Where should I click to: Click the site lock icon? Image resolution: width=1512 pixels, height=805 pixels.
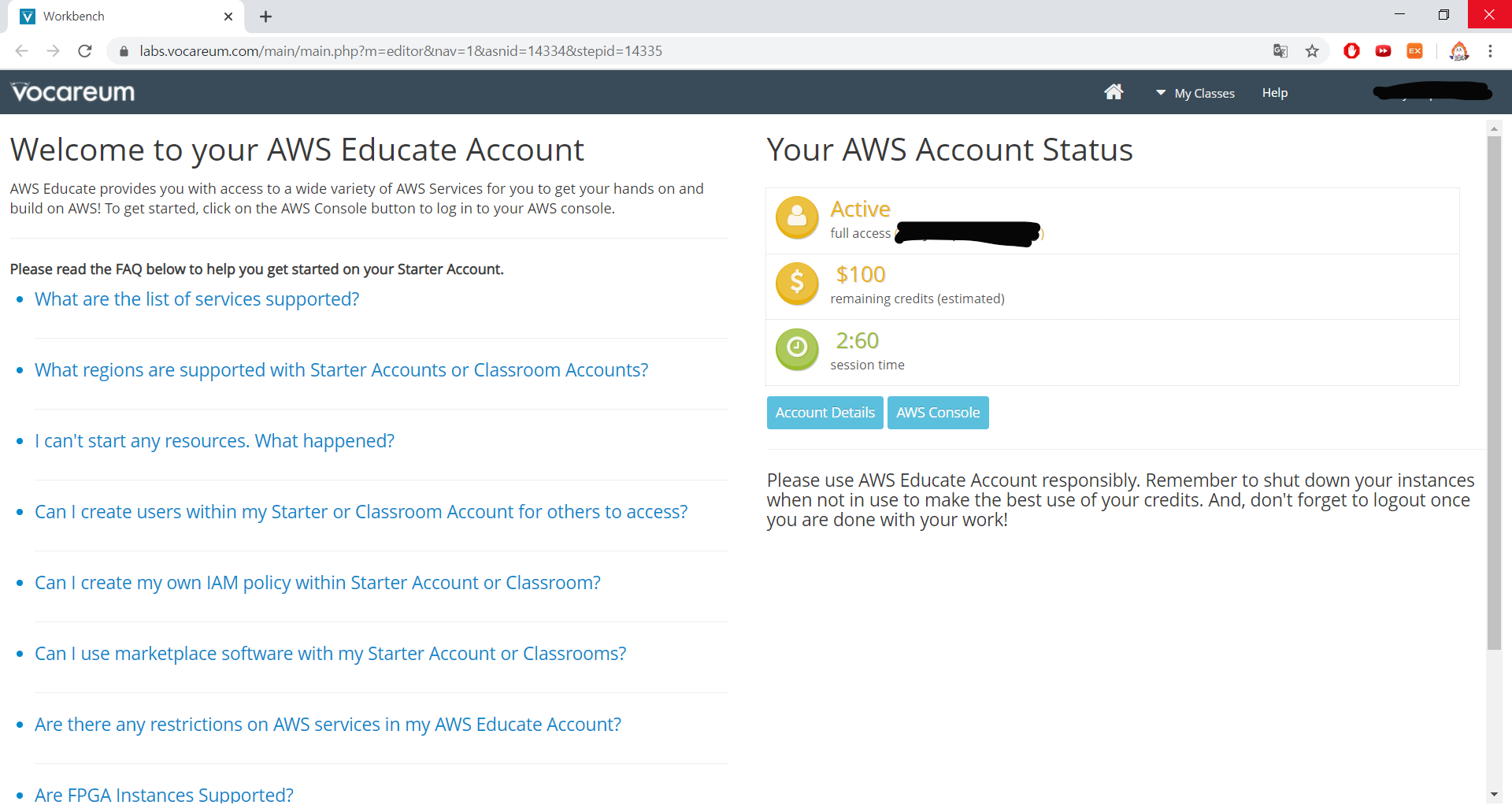point(124,51)
